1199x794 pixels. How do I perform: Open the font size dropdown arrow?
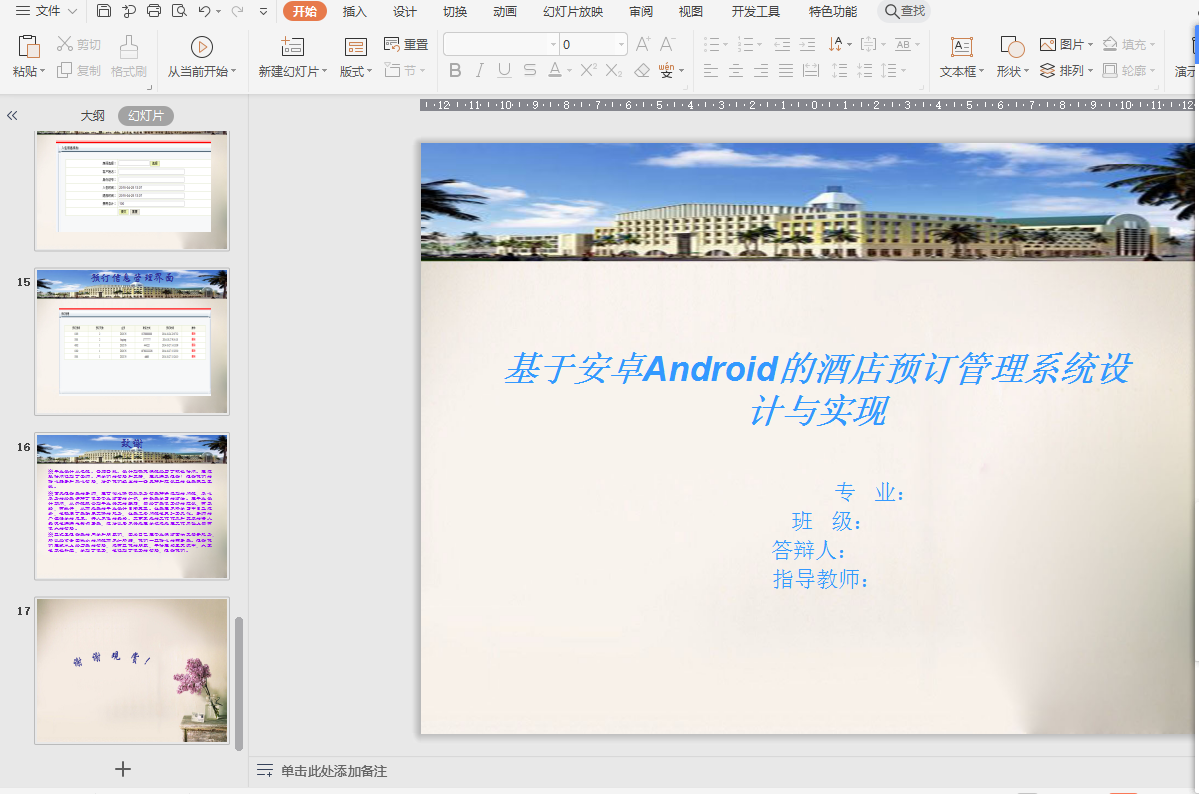(621, 44)
